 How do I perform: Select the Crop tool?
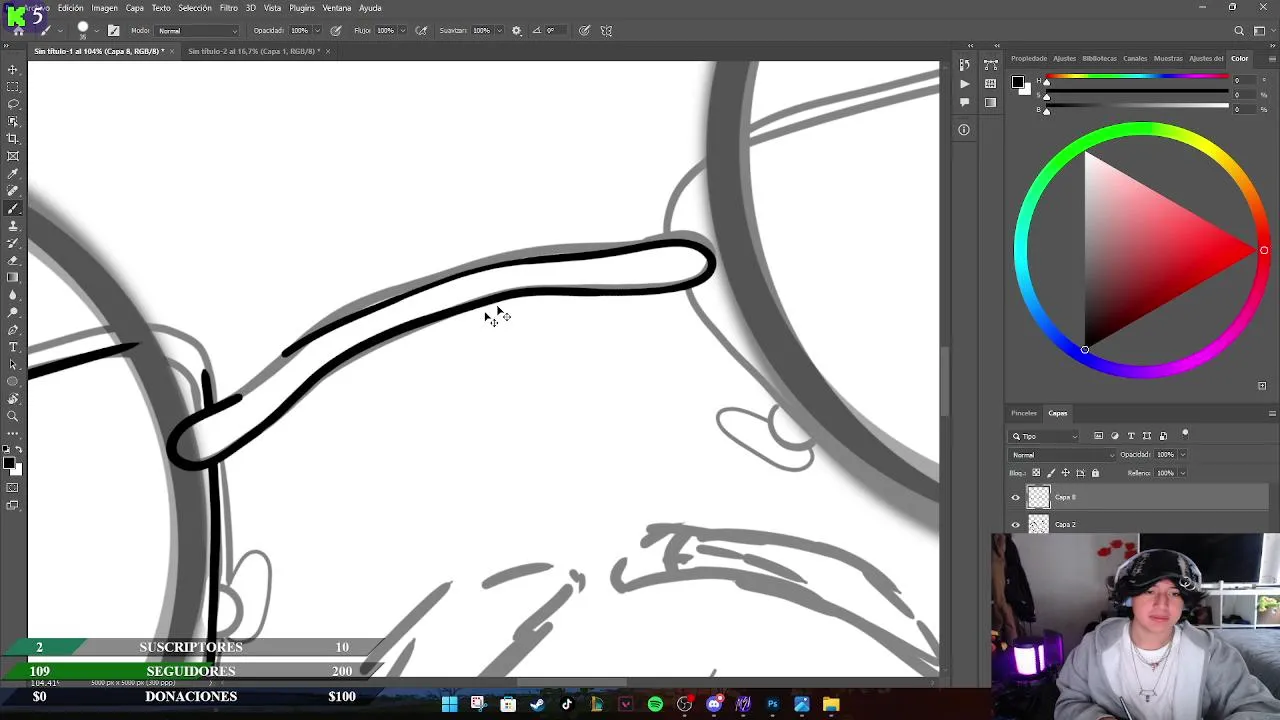coord(13,138)
